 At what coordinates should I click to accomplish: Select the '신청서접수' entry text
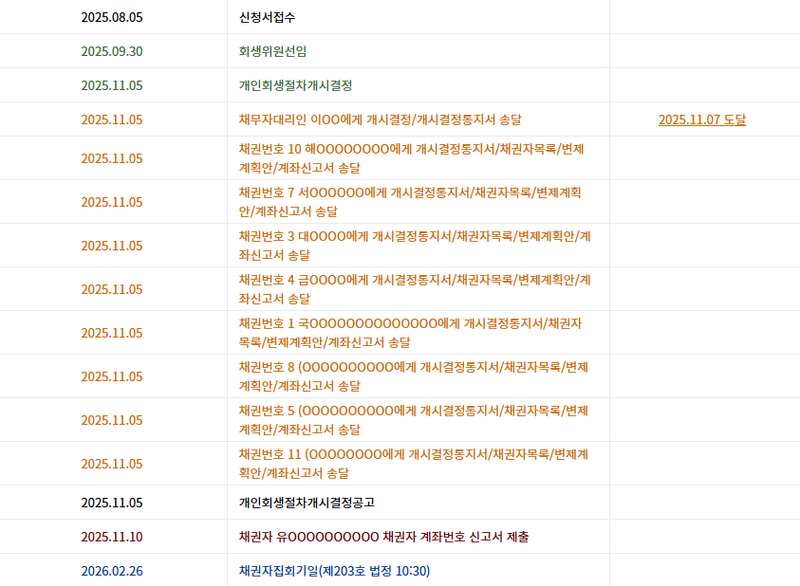point(267,17)
